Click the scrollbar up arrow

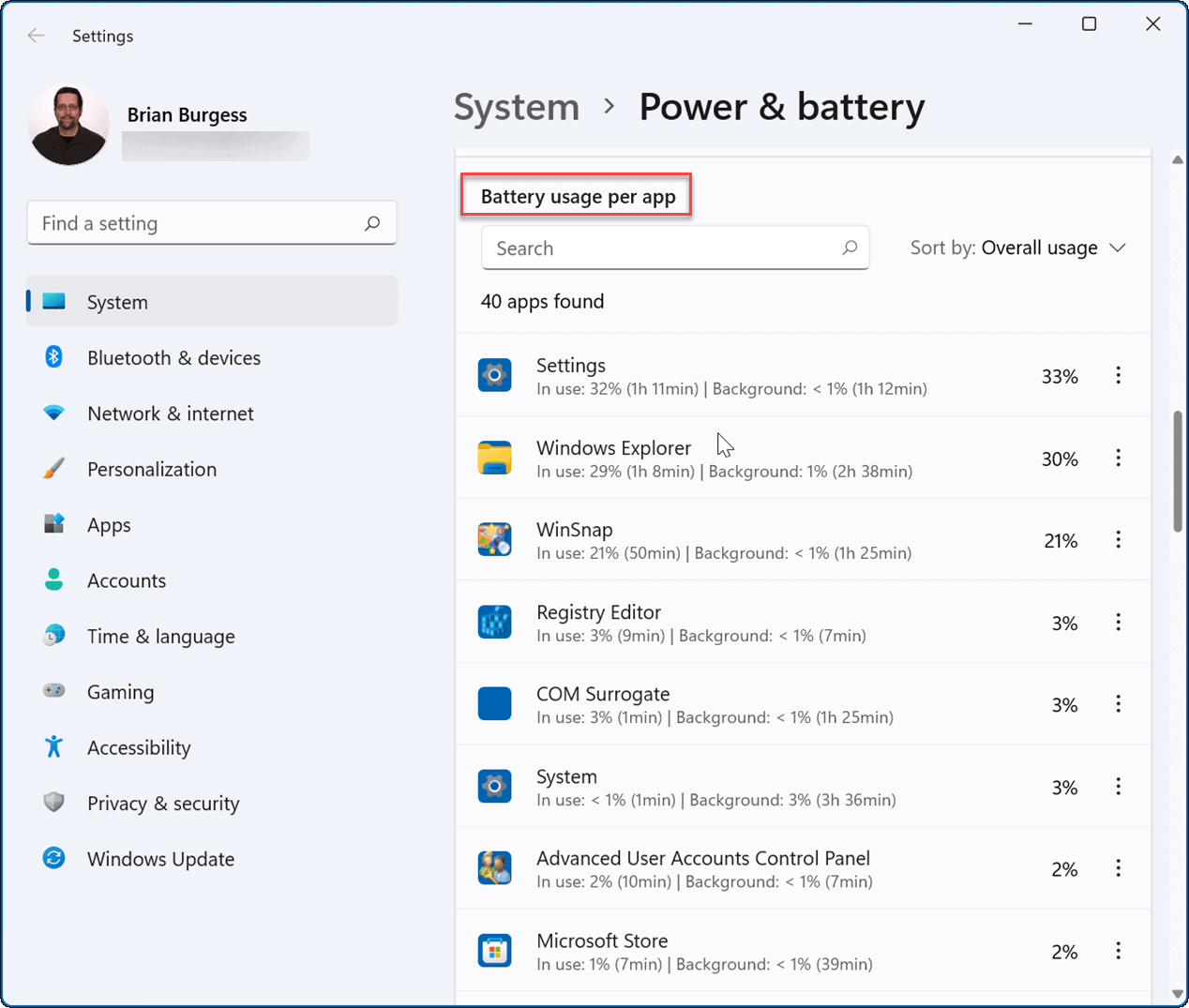click(1178, 160)
